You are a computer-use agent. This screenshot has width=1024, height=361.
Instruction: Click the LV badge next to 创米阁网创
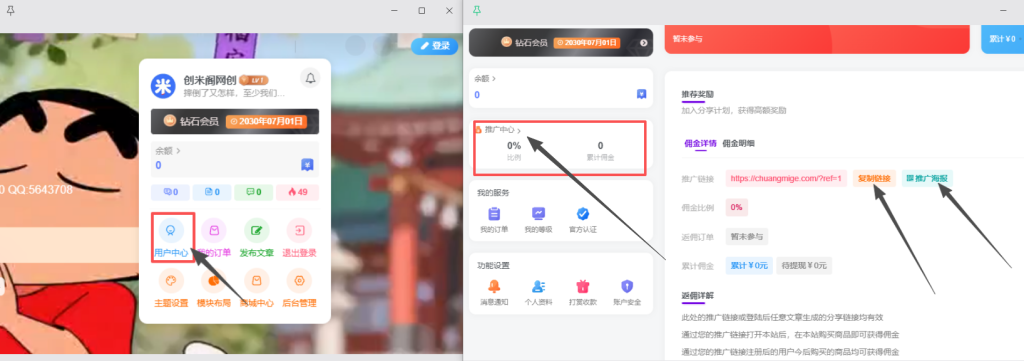pos(253,80)
